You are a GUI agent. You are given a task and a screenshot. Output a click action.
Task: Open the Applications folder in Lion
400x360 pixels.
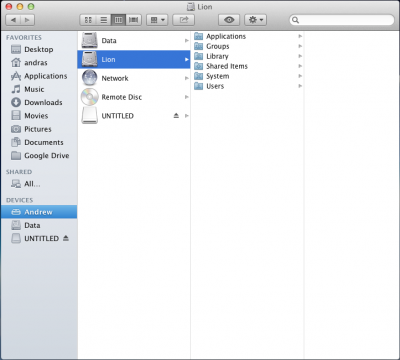click(248, 36)
